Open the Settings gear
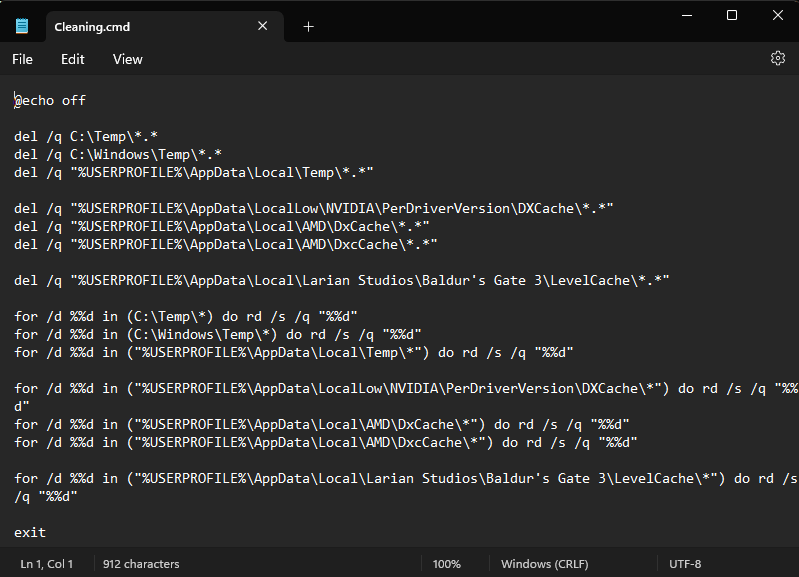 pyautogui.click(x=777, y=59)
